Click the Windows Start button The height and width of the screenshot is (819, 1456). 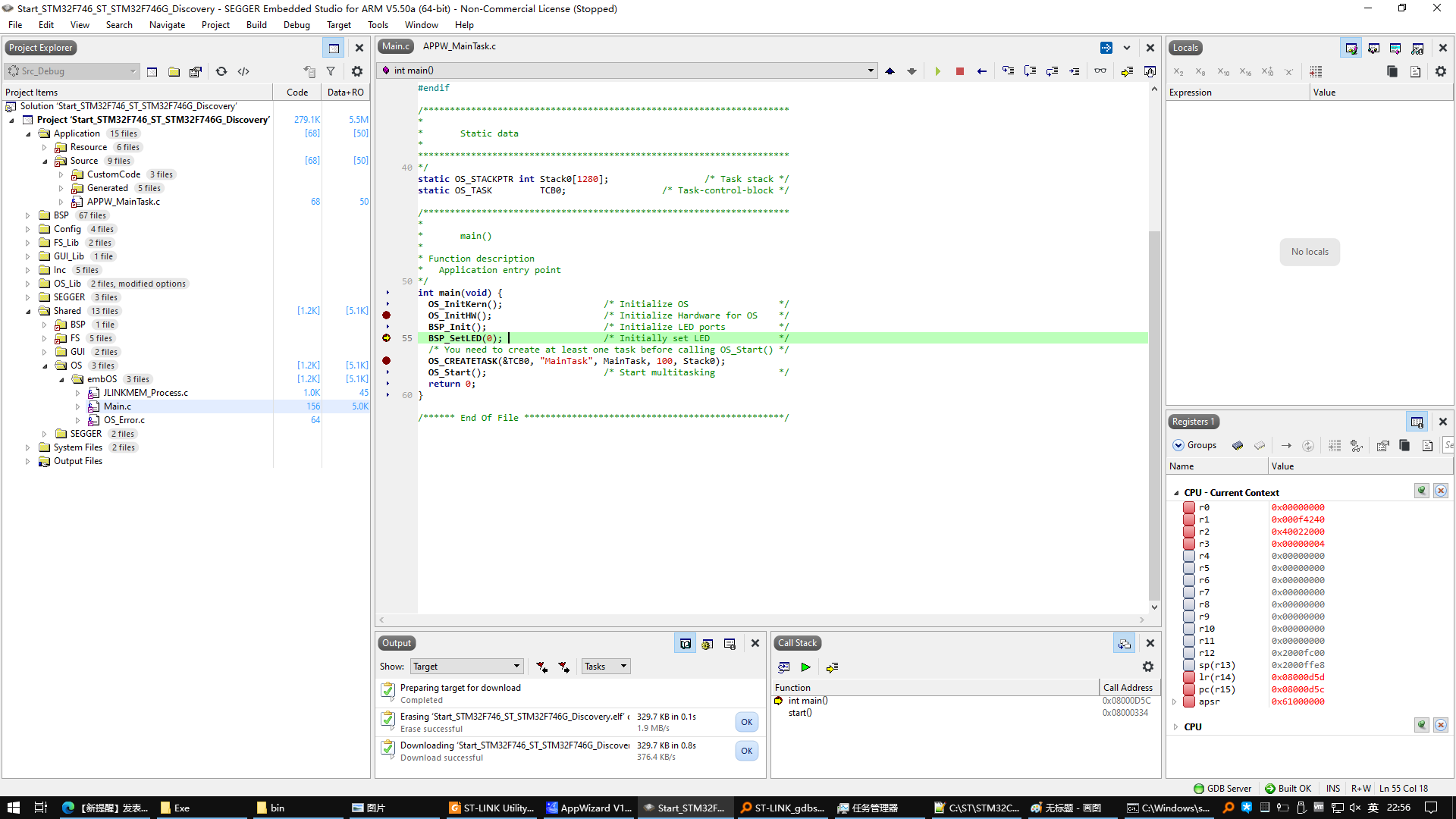click(x=13, y=808)
